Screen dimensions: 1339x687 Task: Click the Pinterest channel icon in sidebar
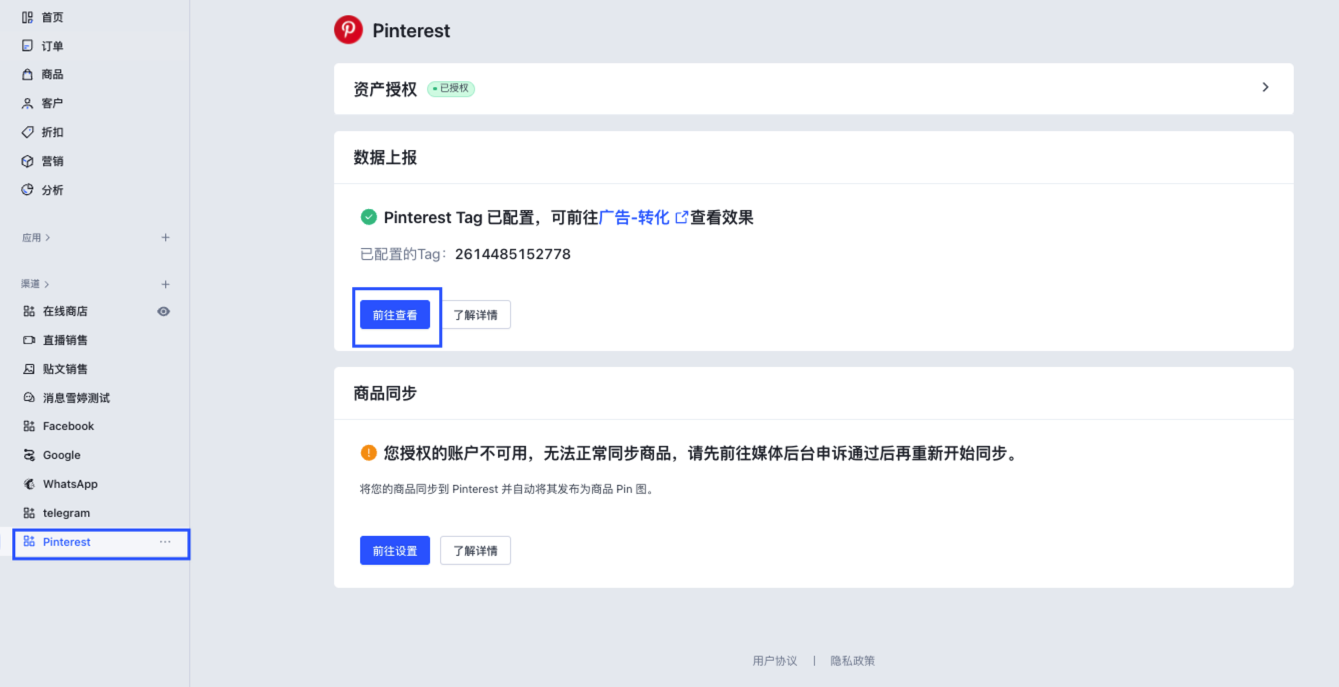(x=29, y=542)
